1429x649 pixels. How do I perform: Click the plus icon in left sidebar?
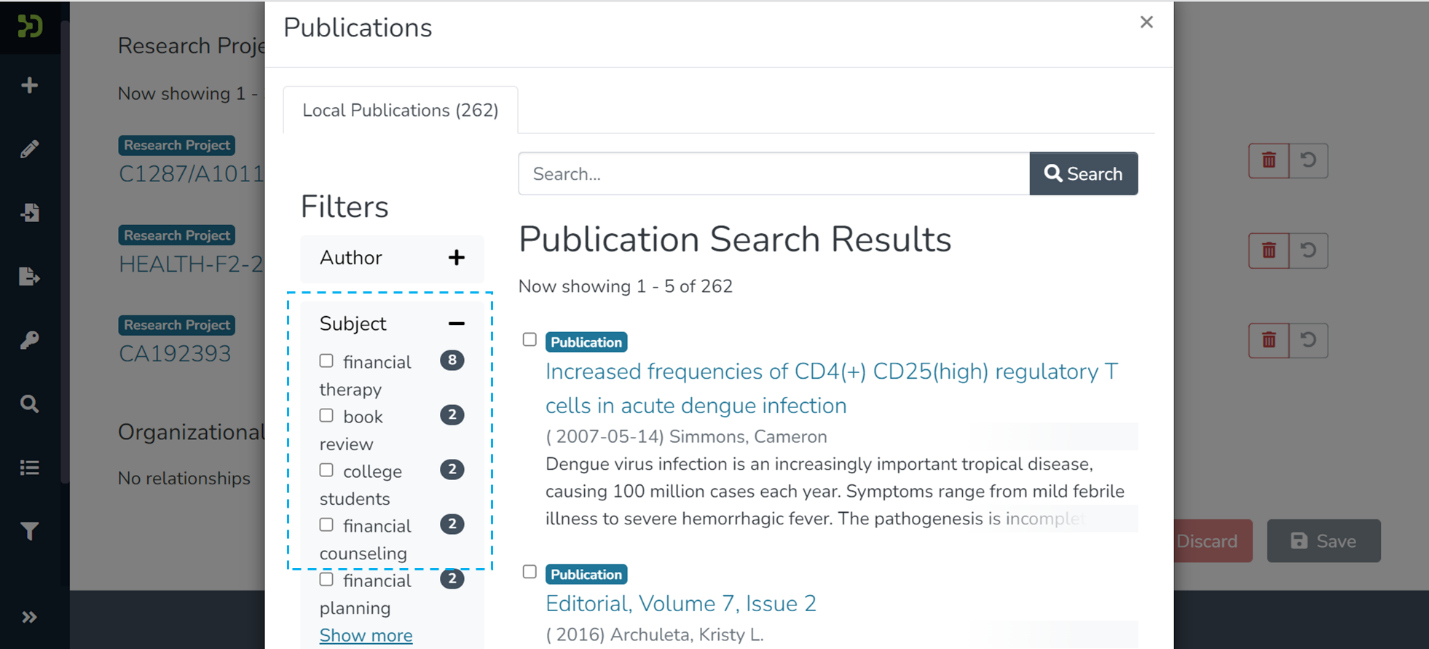30,86
